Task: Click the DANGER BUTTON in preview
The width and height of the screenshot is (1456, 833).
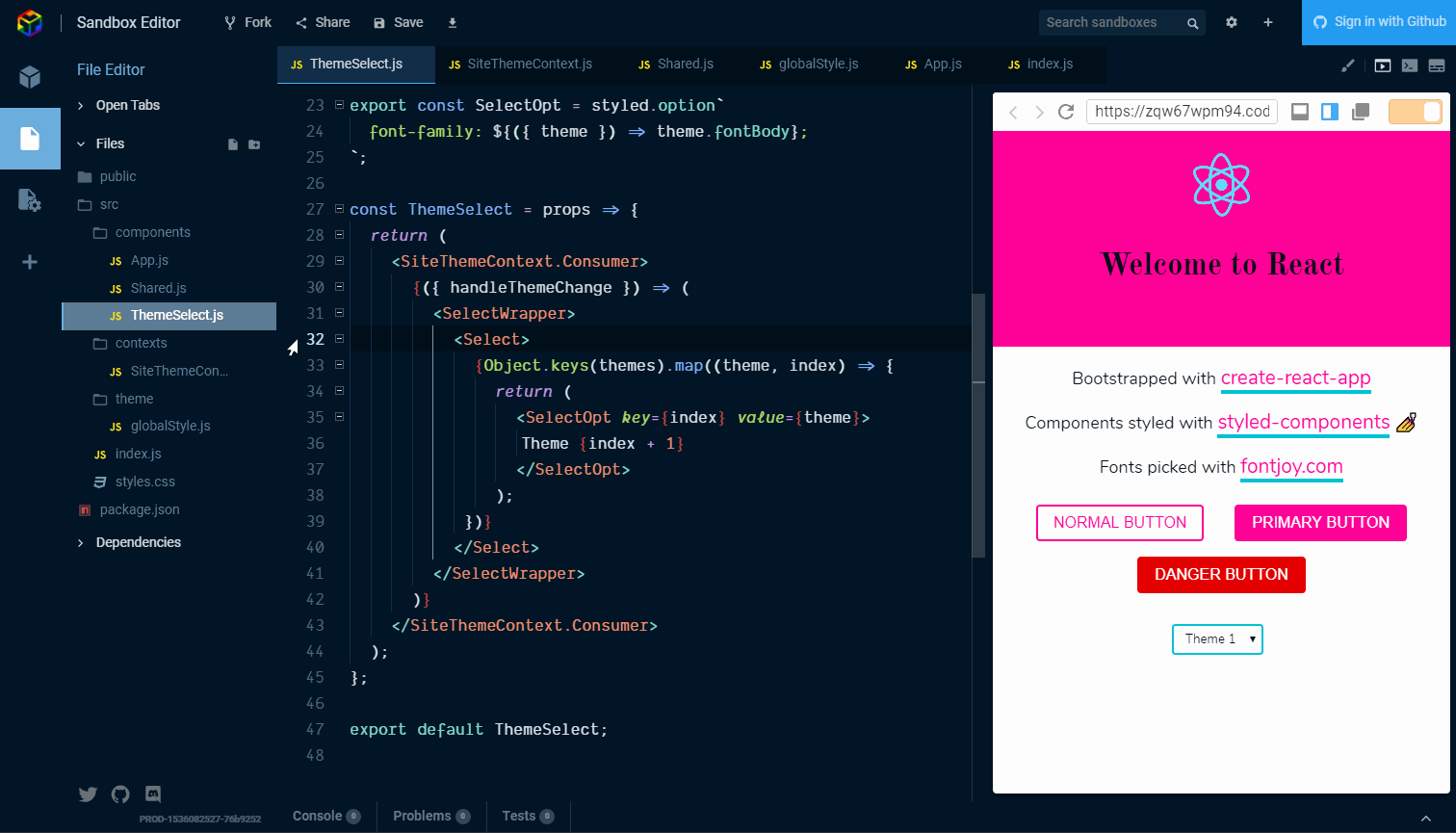Action: pyautogui.click(x=1221, y=575)
